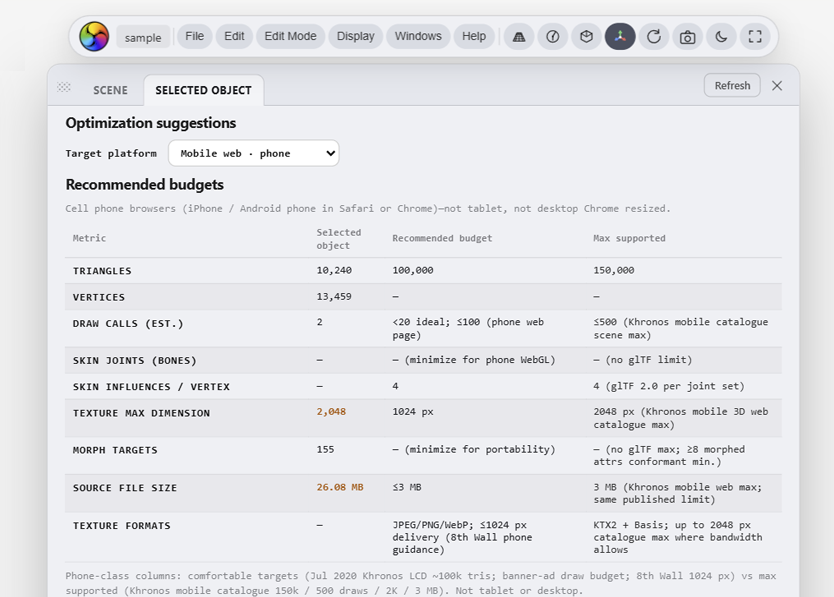Toggle dark mode moon icon
Viewport: 834px width, 597px height.
pyautogui.click(x=721, y=37)
